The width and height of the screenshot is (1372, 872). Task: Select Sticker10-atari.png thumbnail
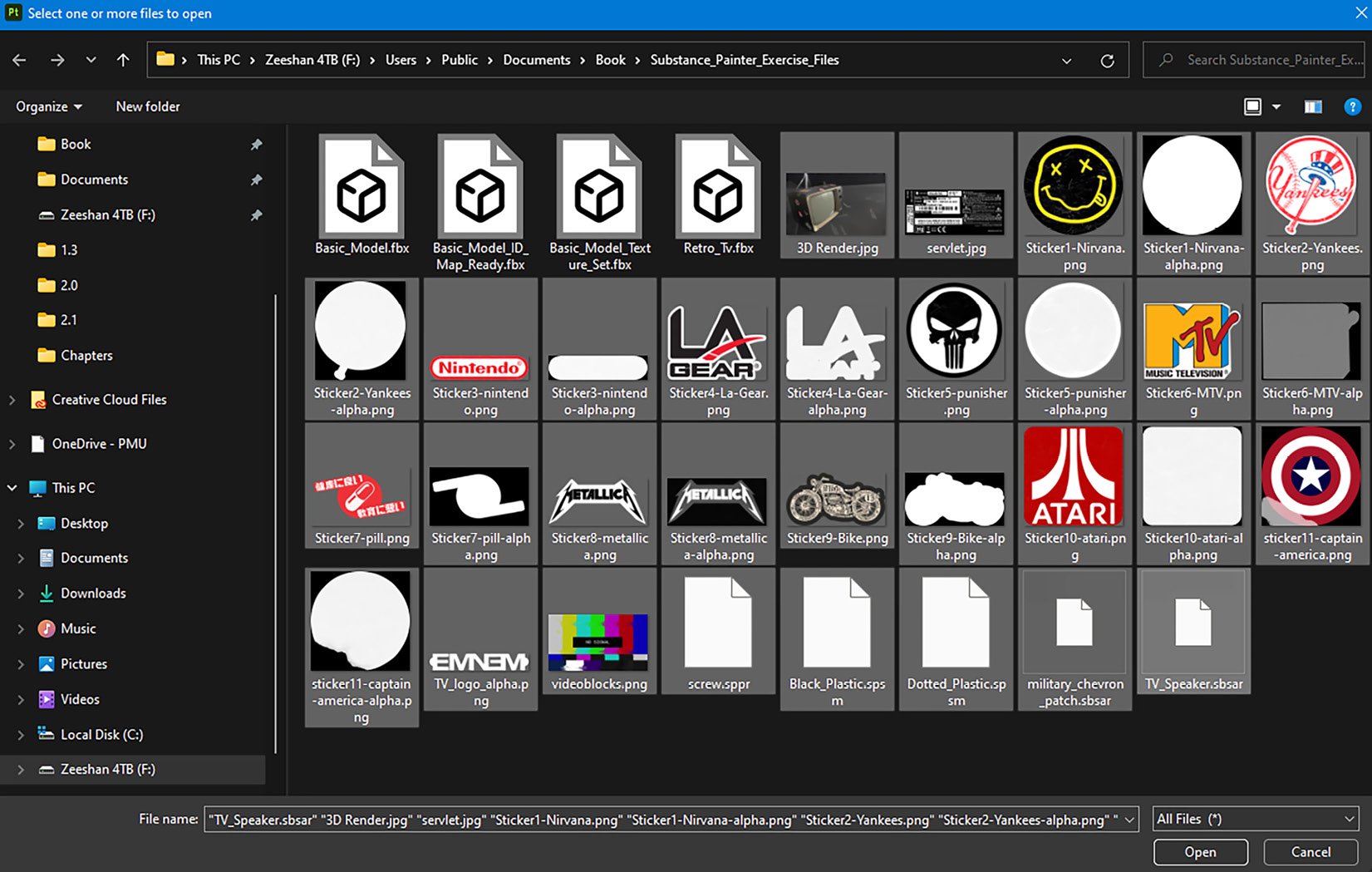tap(1074, 475)
